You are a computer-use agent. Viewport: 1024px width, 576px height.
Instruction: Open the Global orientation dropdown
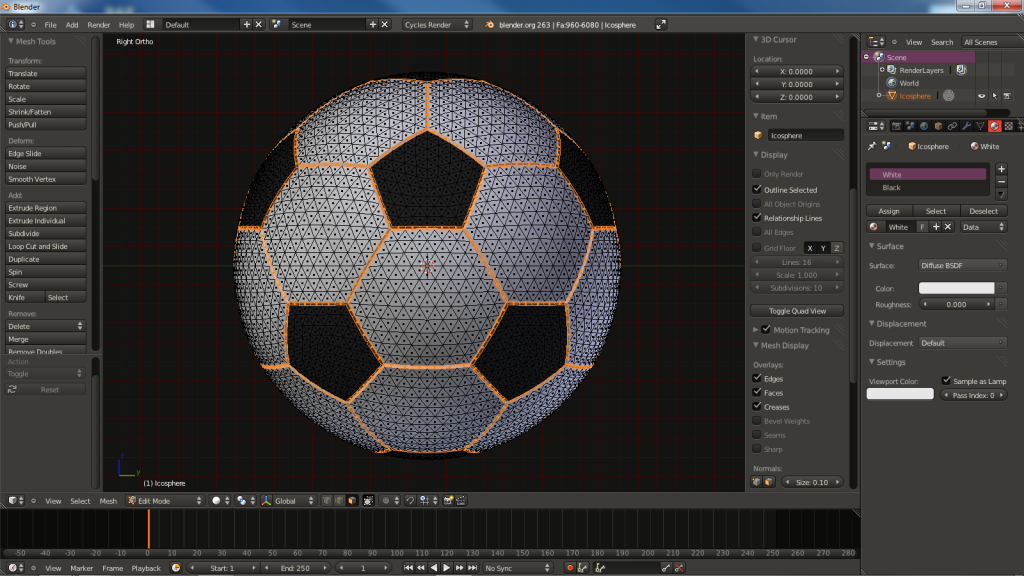[x=288, y=500]
